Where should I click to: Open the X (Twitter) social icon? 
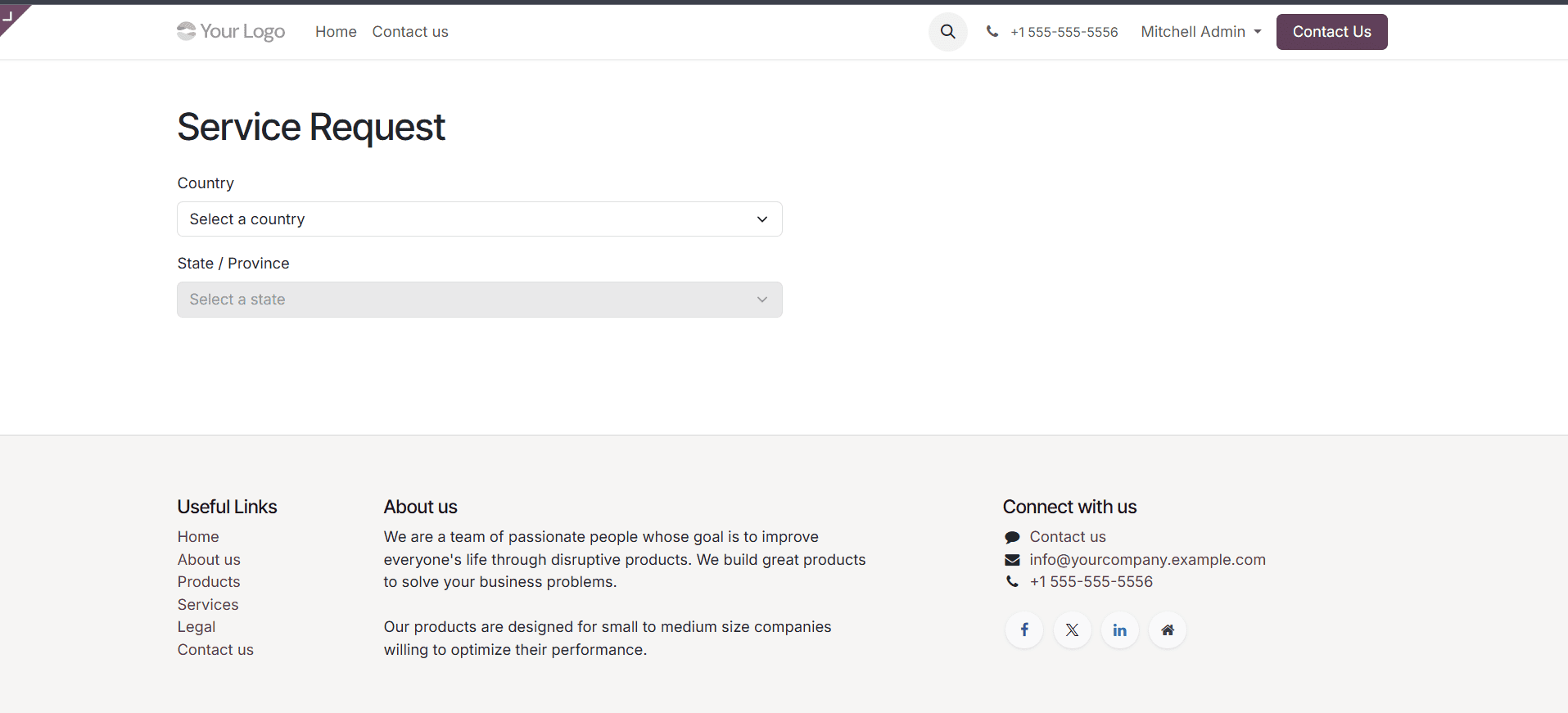click(x=1072, y=630)
